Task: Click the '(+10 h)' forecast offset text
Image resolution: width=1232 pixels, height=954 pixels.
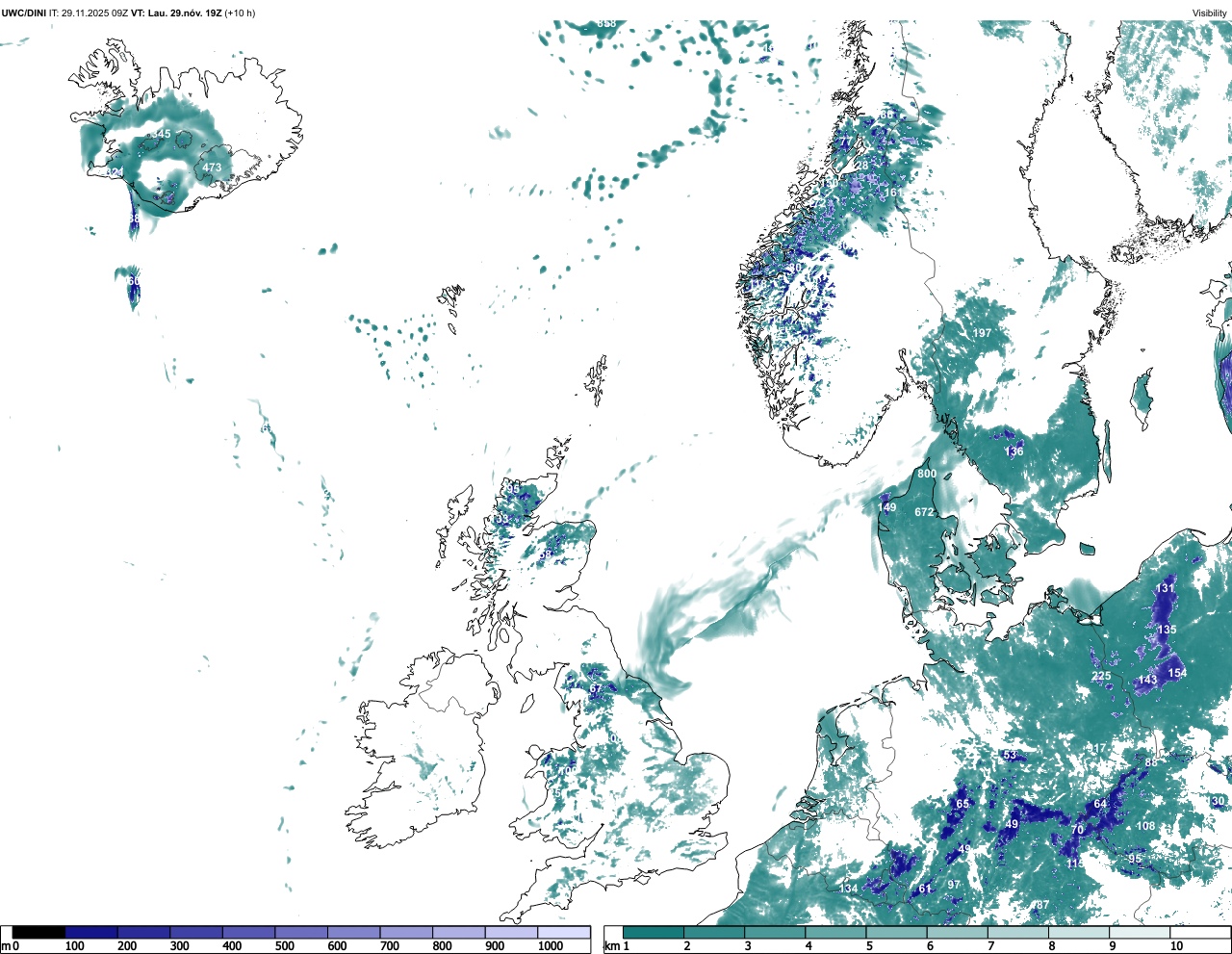Action: (240, 13)
